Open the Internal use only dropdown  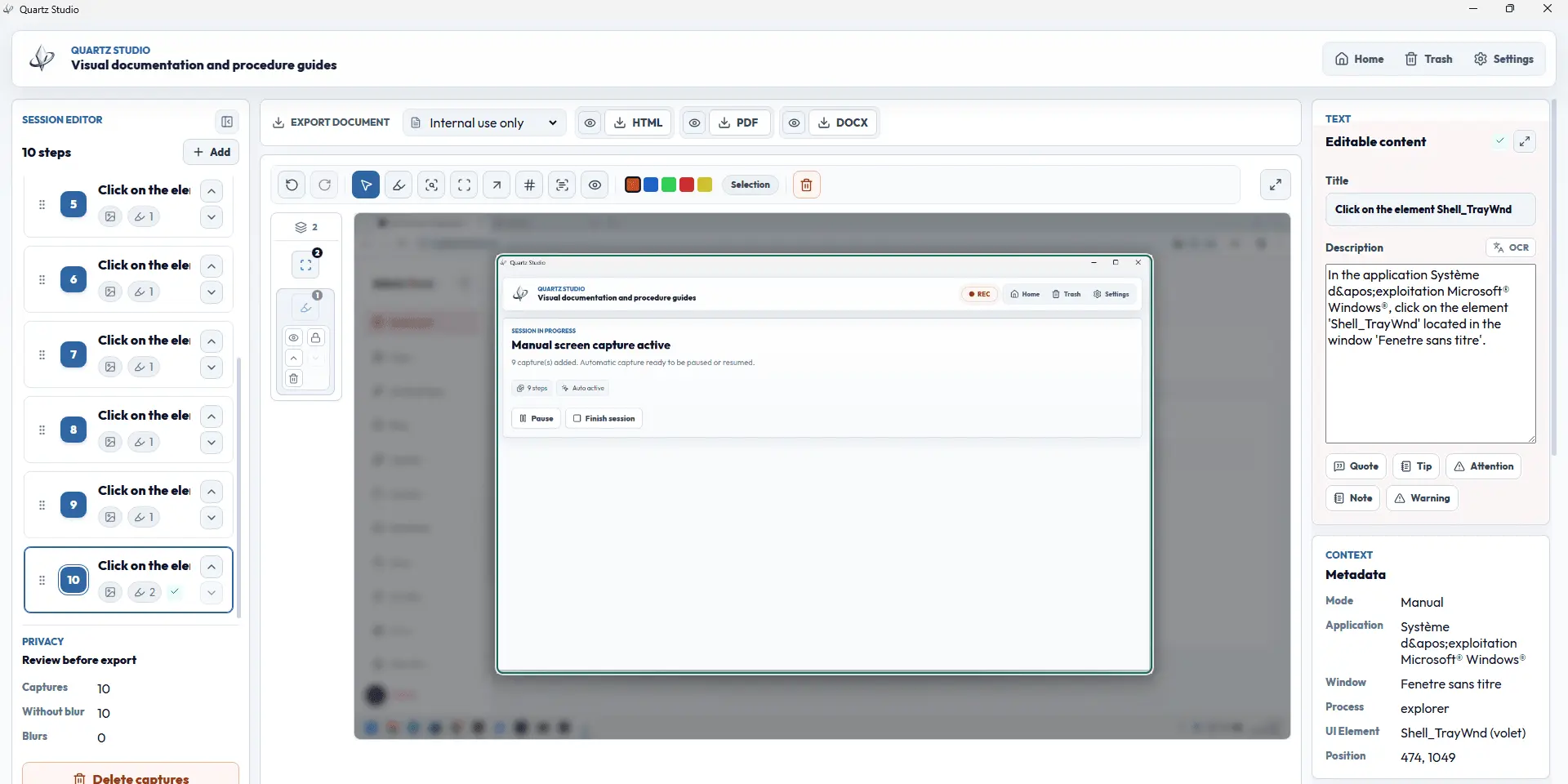coord(484,122)
